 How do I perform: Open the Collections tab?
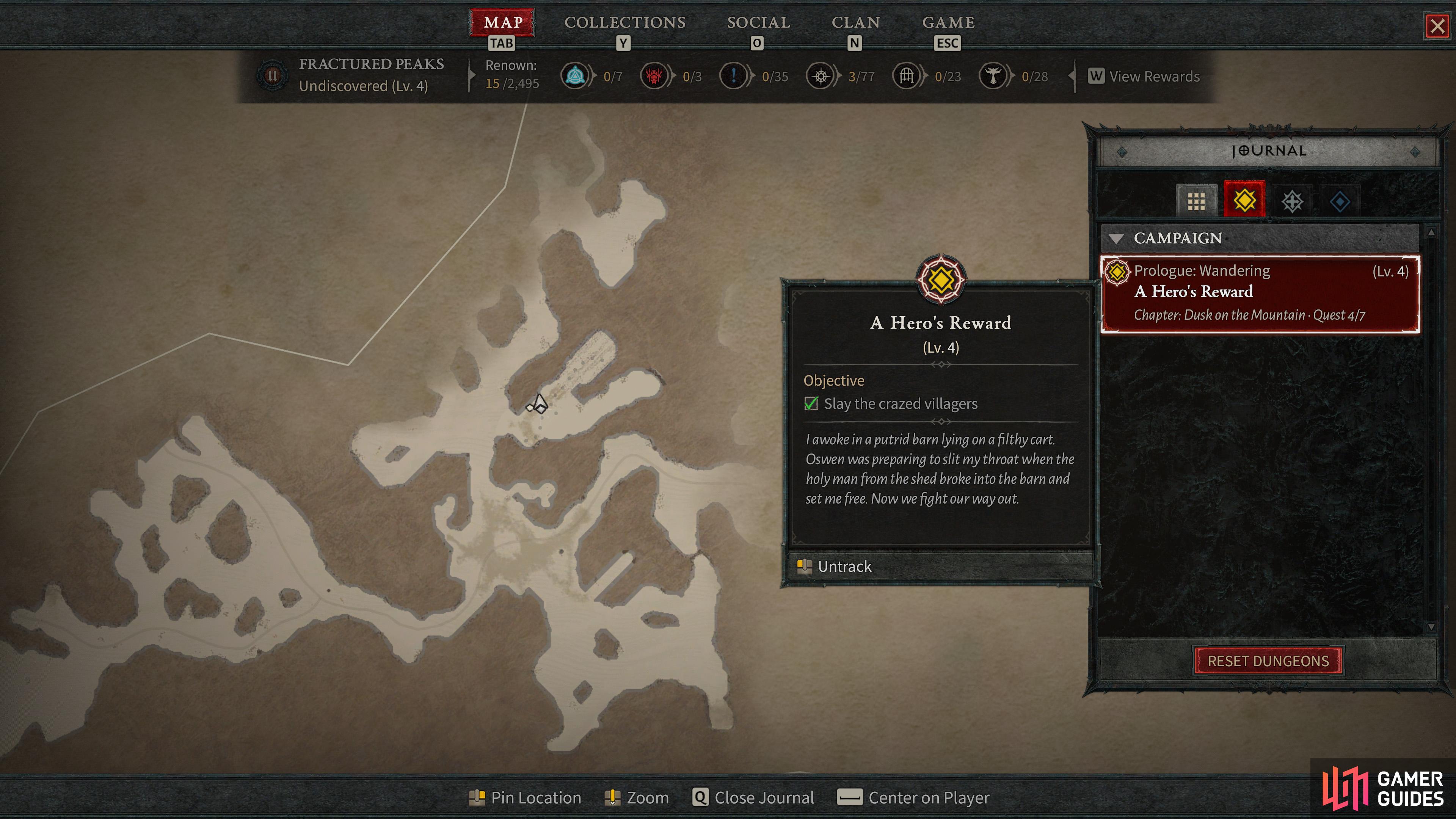[624, 23]
